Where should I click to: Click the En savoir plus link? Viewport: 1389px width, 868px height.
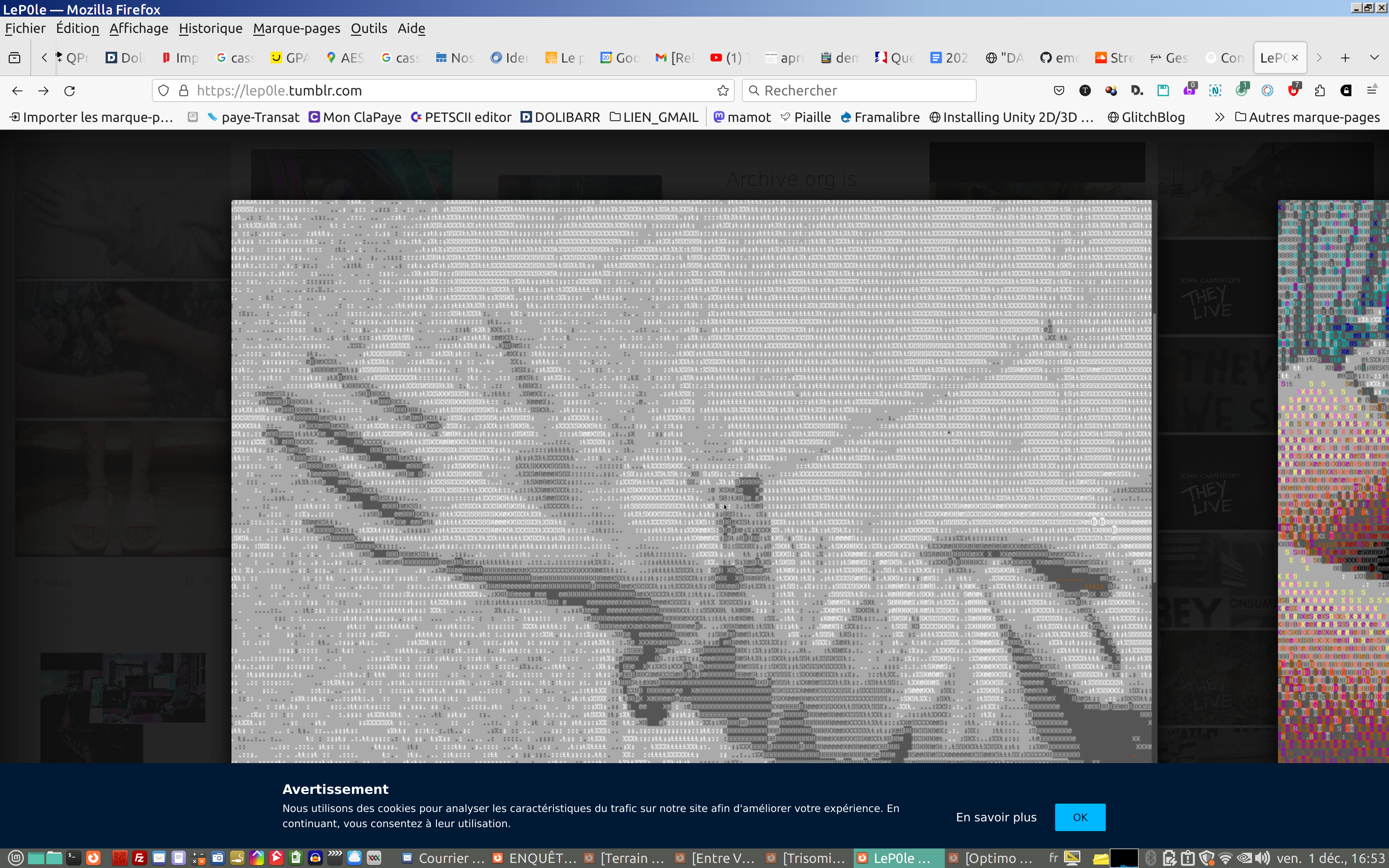(x=996, y=817)
